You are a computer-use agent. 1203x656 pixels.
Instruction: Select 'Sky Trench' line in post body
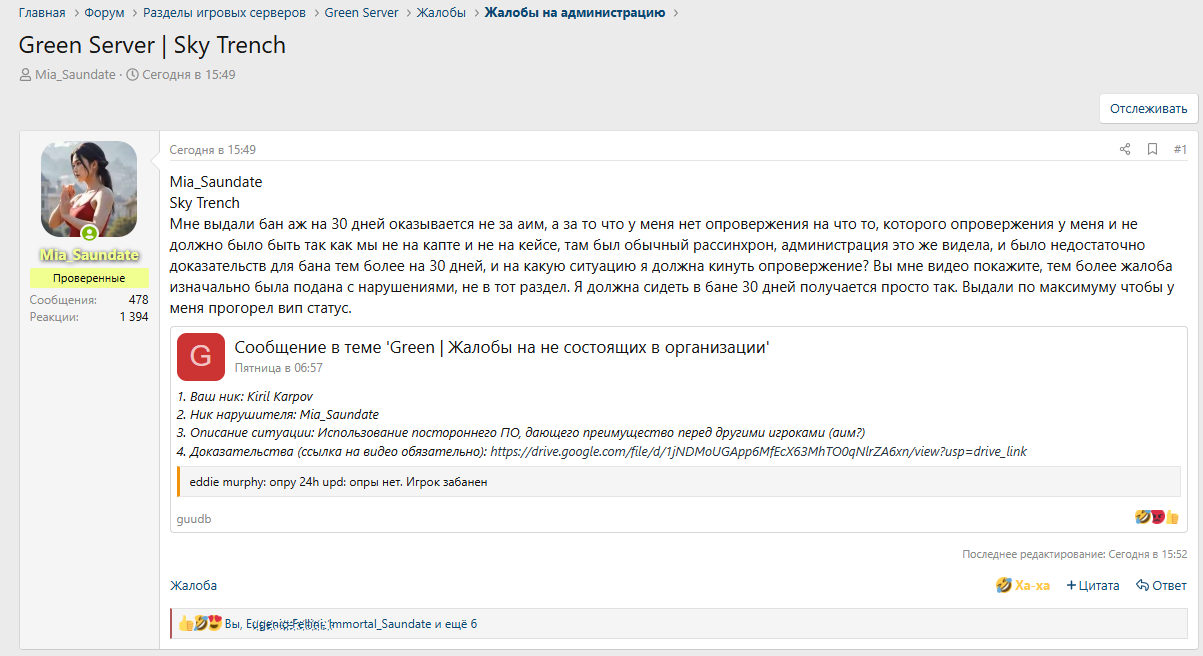205,203
